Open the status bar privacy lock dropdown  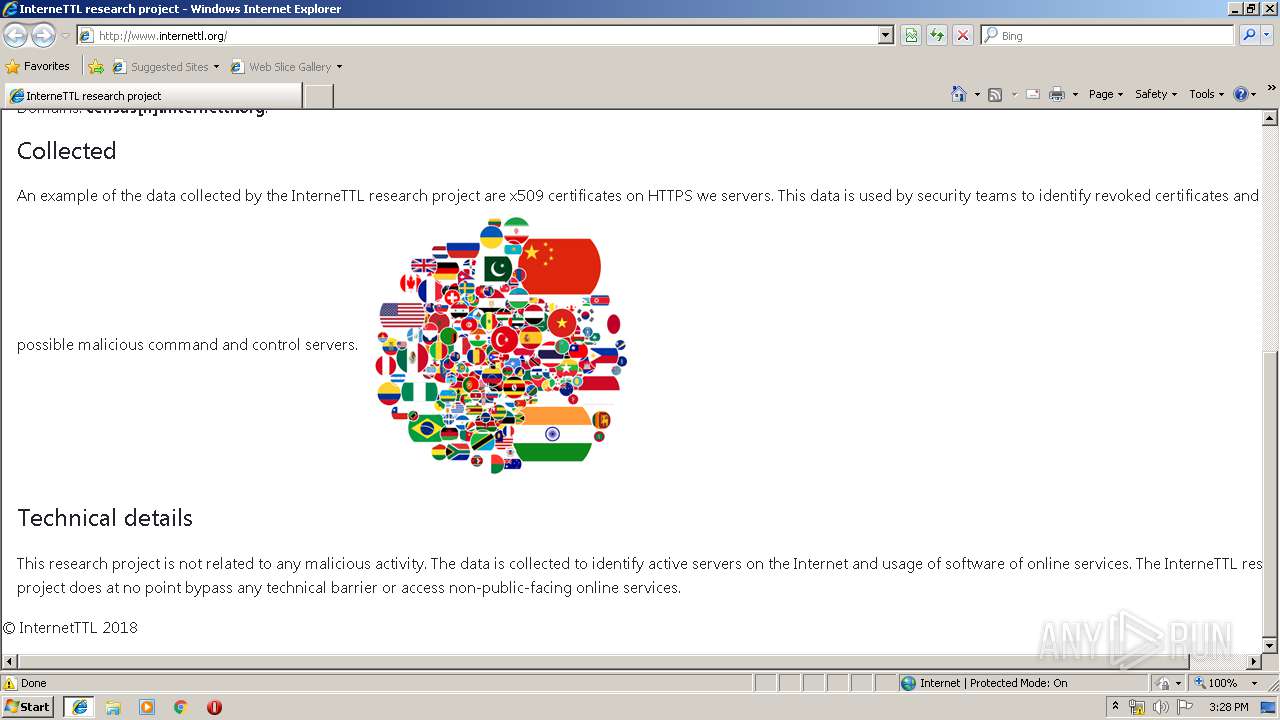1169,683
